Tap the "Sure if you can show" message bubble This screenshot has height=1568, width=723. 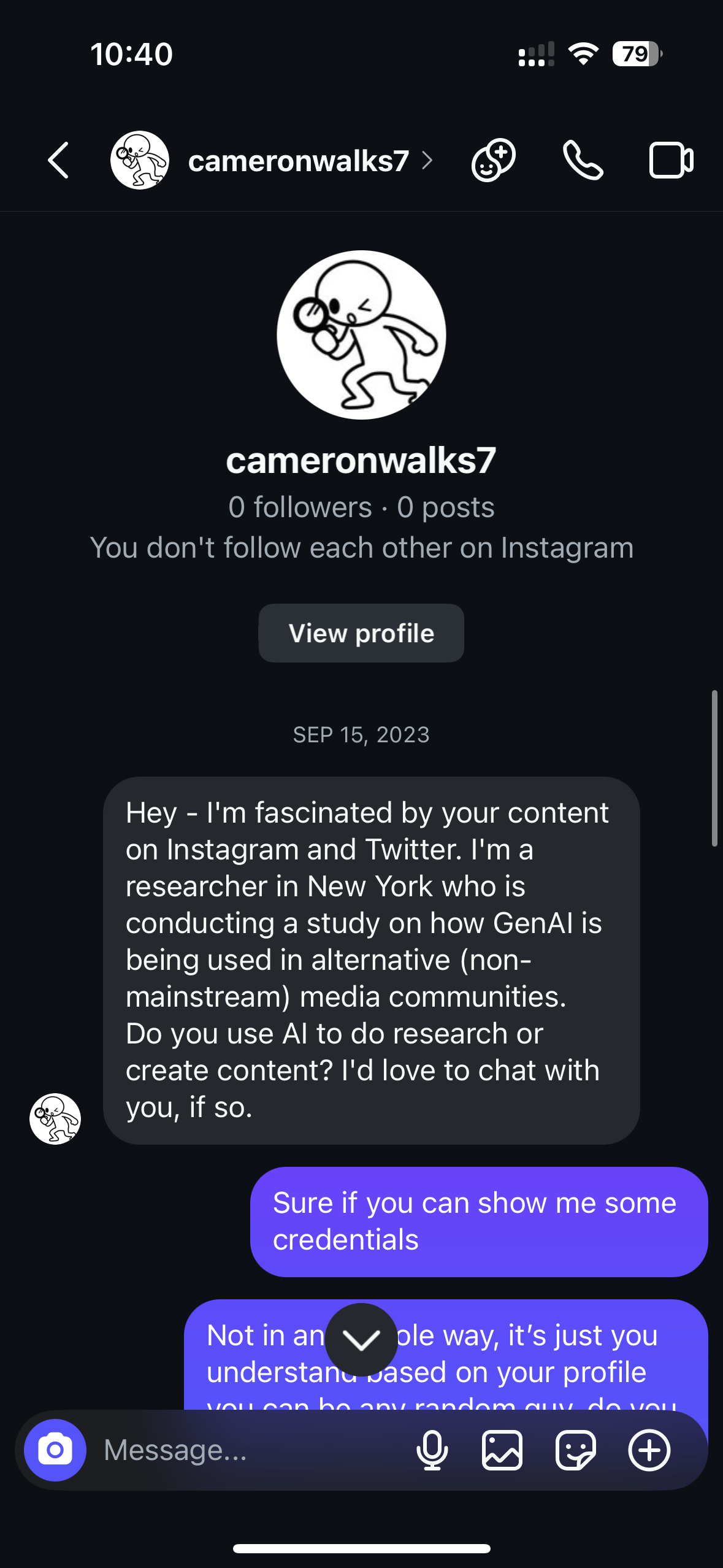point(478,1221)
